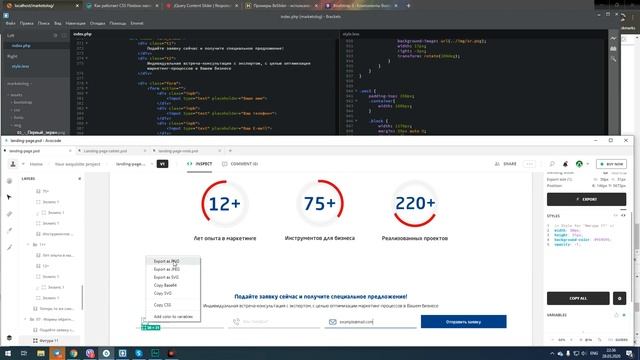Switch to the COMMENT tab
Screen dimensions: 640x360
(x=240, y=164)
